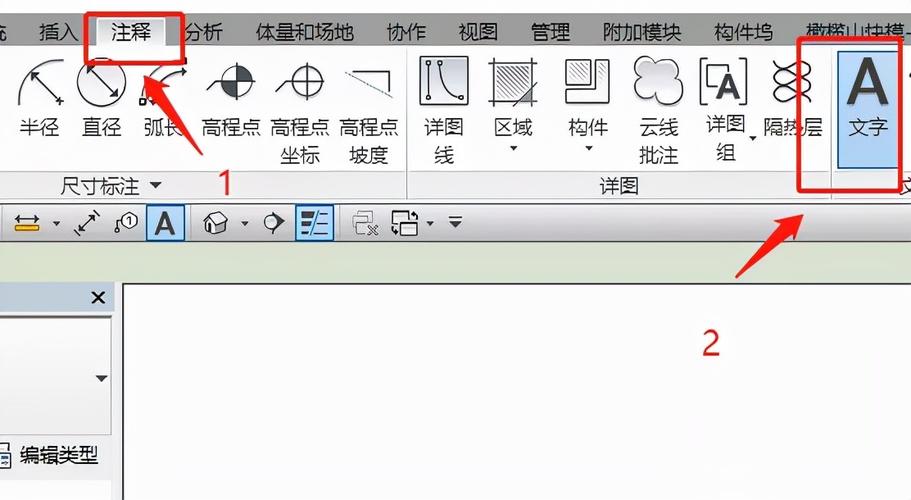The width and height of the screenshot is (911, 500).
Task: Expand the 尺寸标注 panel dropdown
Action: 155,186
